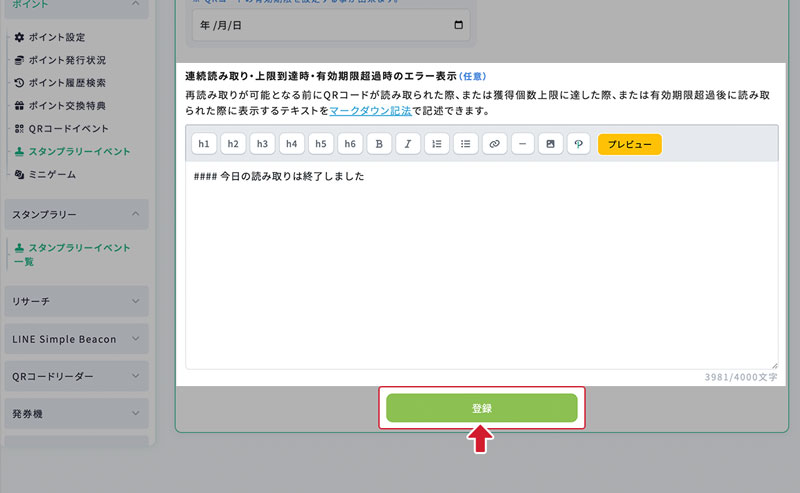Apply h1 heading style

(x=204, y=144)
